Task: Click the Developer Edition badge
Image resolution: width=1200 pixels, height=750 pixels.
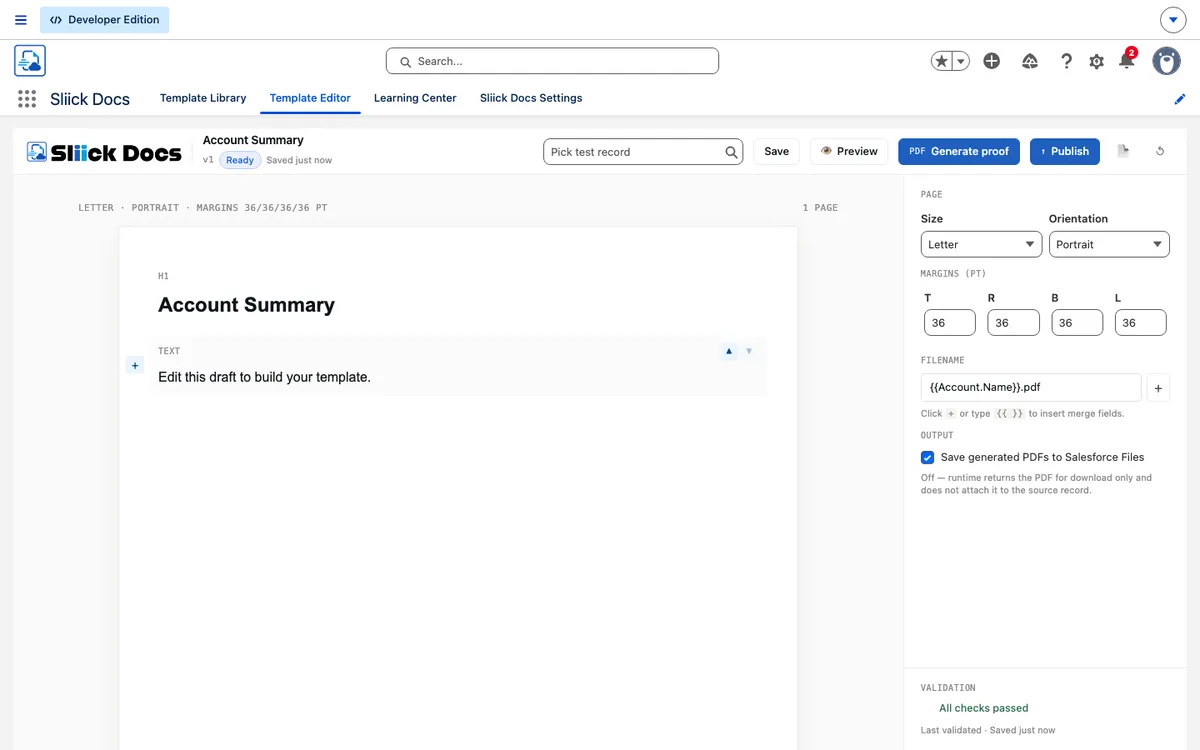Action: (x=105, y=20)
